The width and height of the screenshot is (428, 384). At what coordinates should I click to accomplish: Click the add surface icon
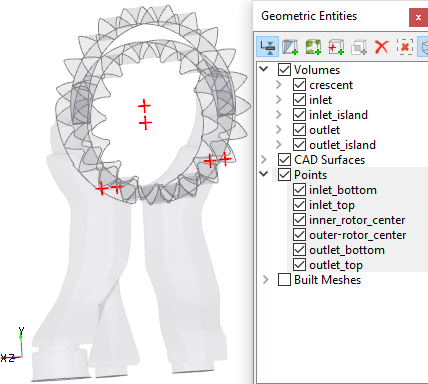290,47
